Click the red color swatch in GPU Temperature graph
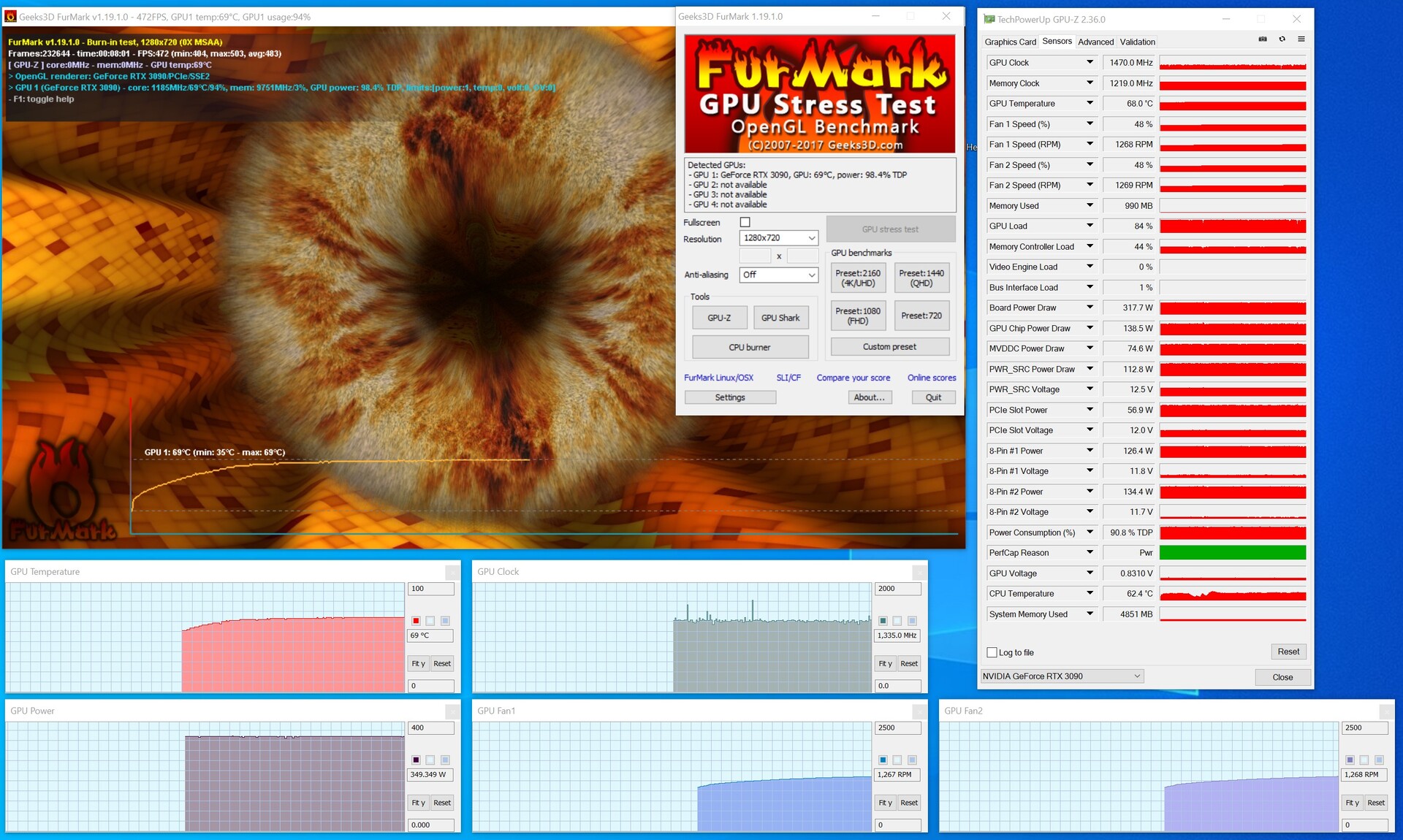1403x840 pixels. click(x=416, y=621)
